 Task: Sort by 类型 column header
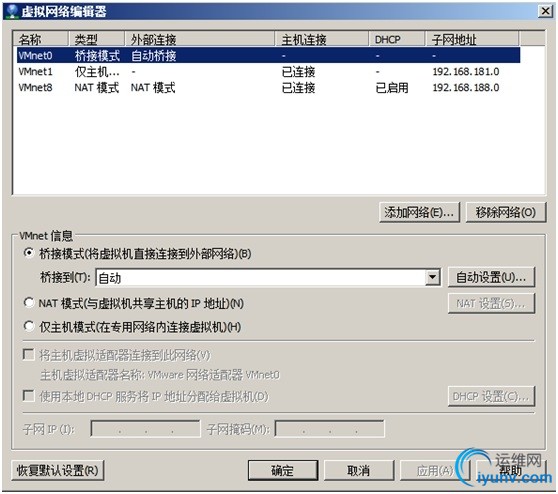coord(96,39)
